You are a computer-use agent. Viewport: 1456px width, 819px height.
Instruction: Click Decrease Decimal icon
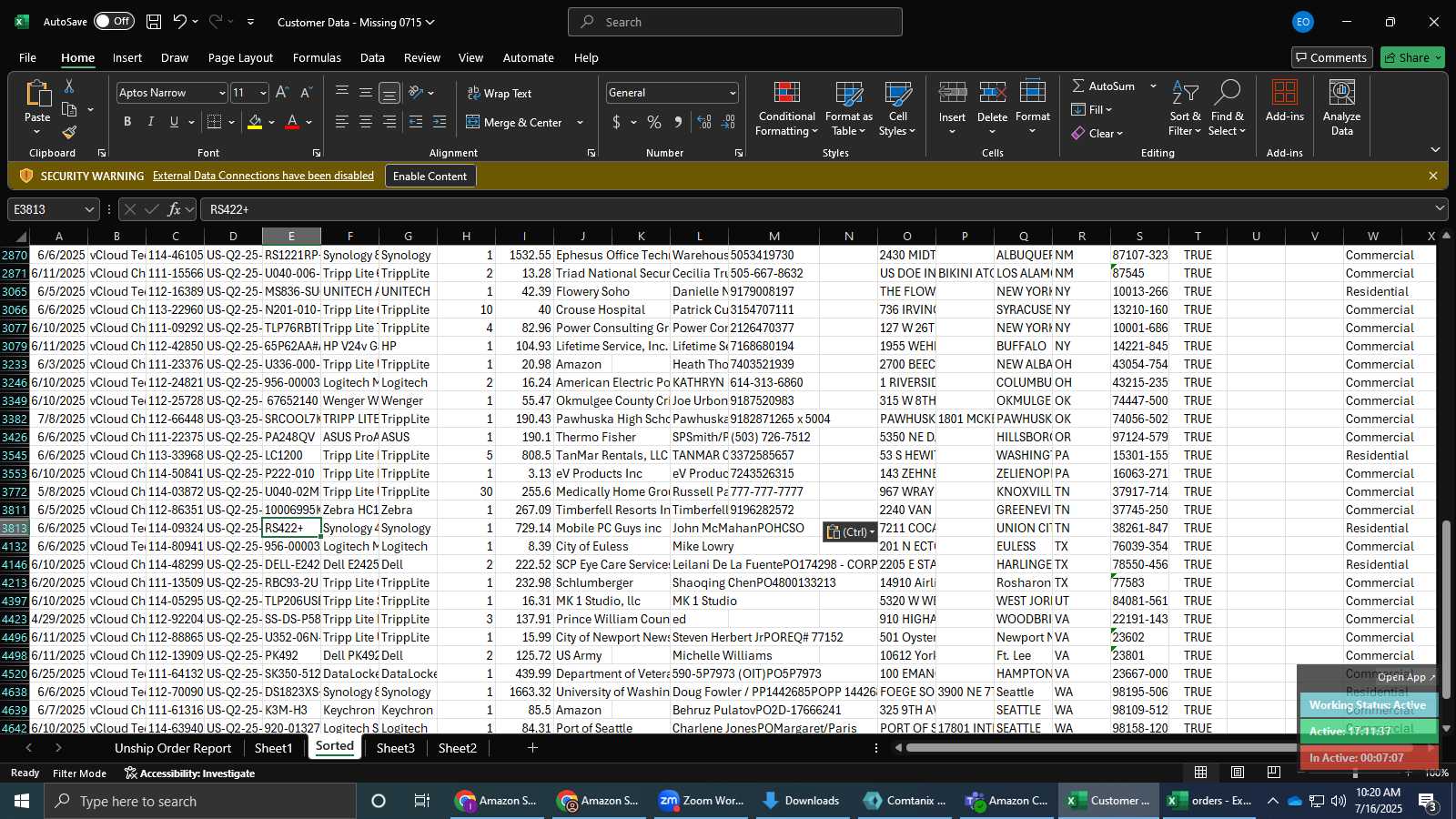pos(728,122)
